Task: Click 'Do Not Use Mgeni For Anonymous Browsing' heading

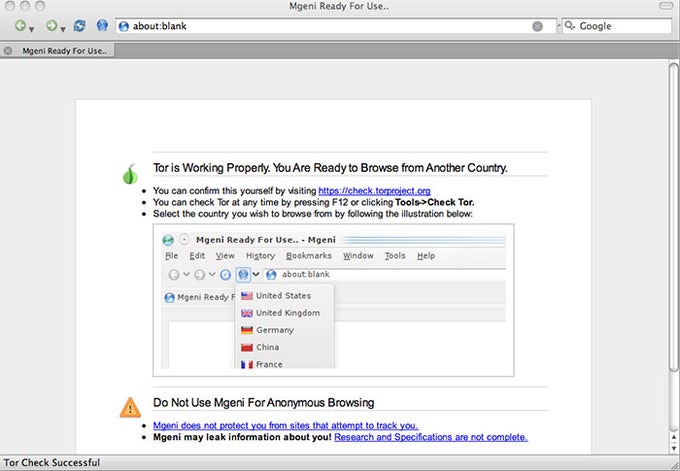Action: point(263,402)
